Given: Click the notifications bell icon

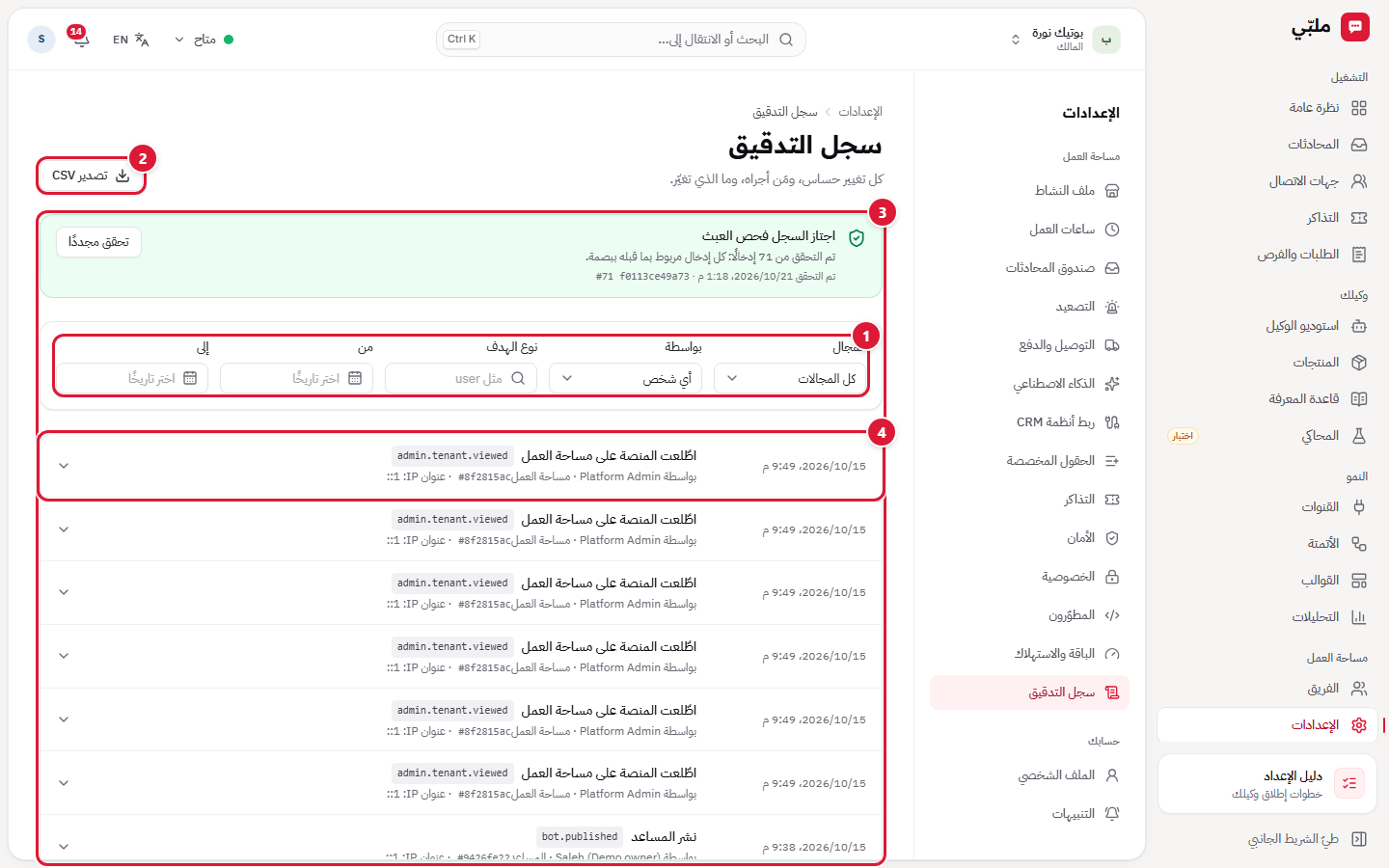Looking at the screenshot, I should 80,40.
